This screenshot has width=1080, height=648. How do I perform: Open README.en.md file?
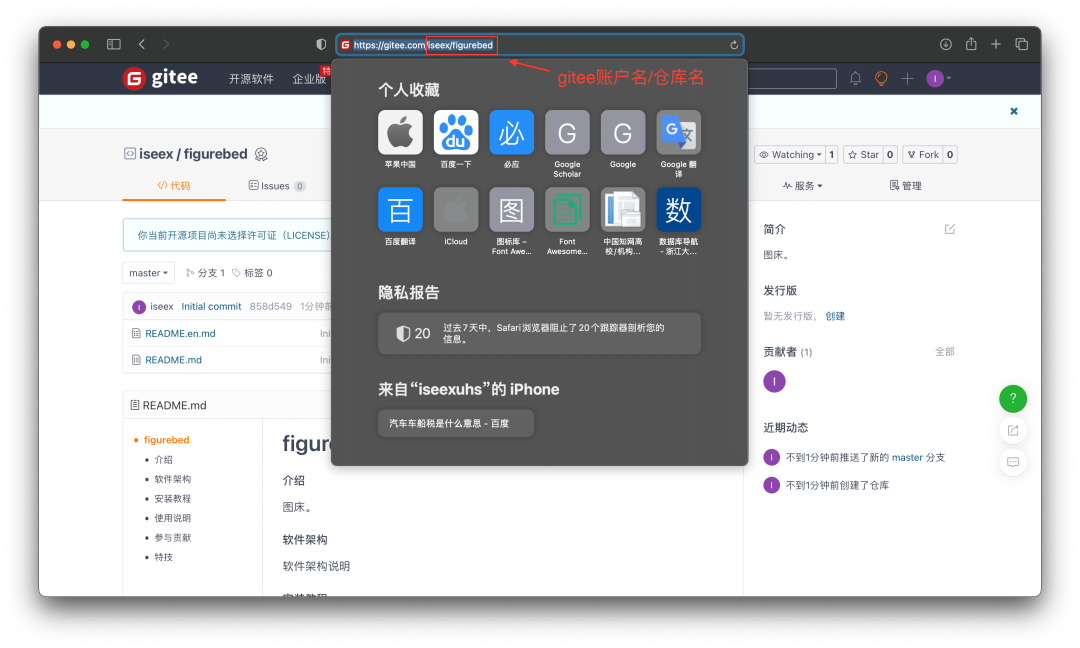tap(180, 333)
